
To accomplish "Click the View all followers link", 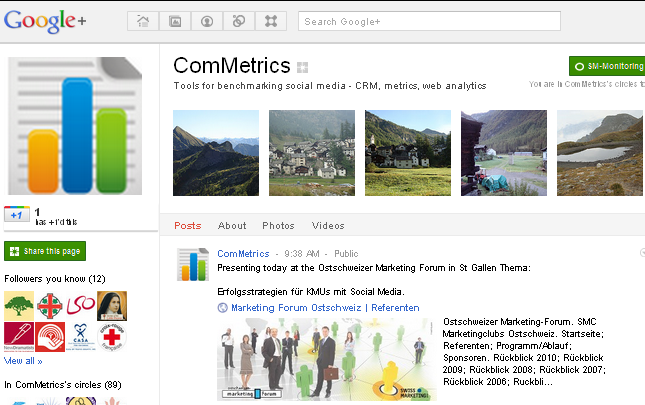I will coord(23,361).
